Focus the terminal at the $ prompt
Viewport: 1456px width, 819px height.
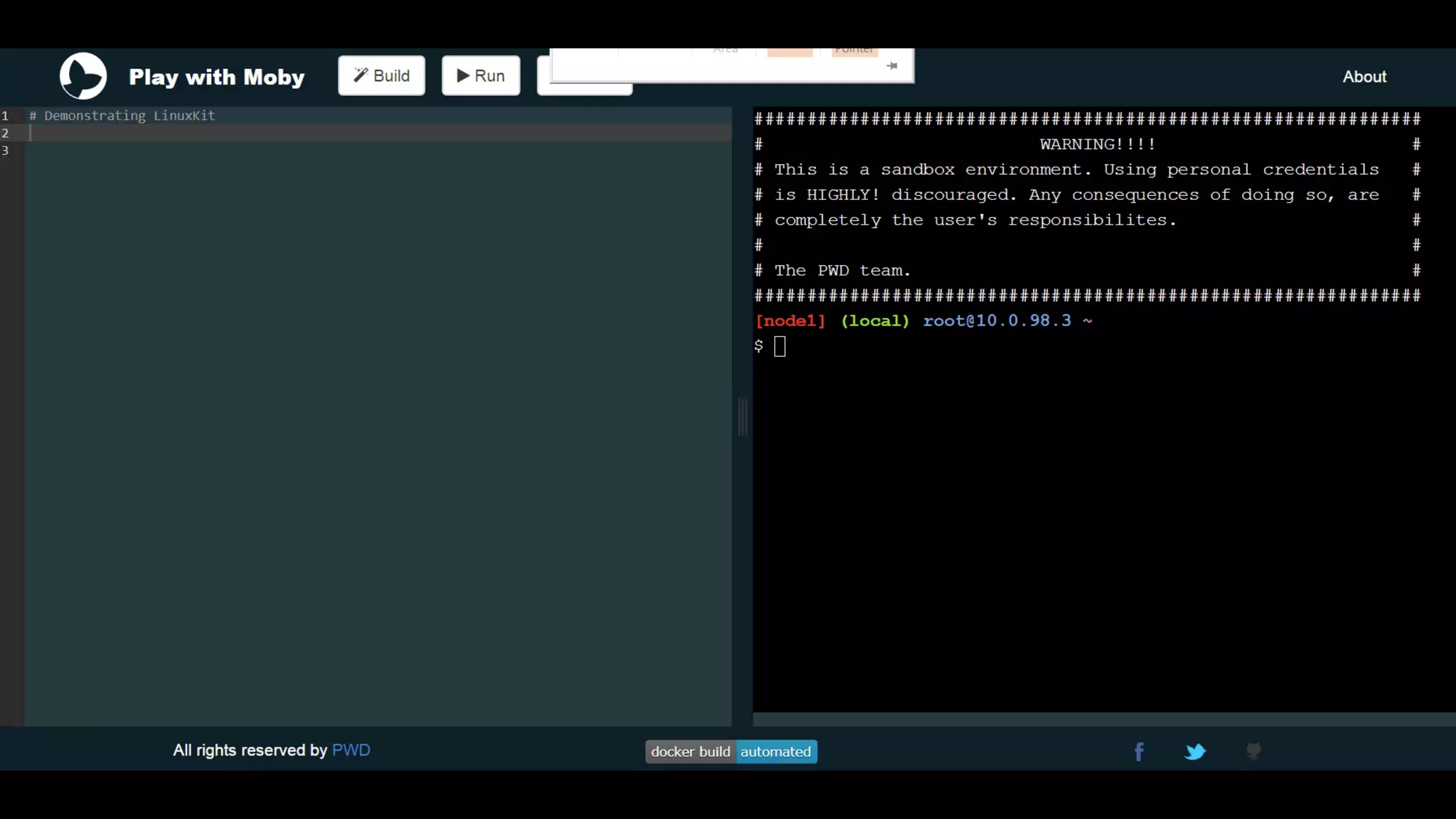click(x=780, y=346)
